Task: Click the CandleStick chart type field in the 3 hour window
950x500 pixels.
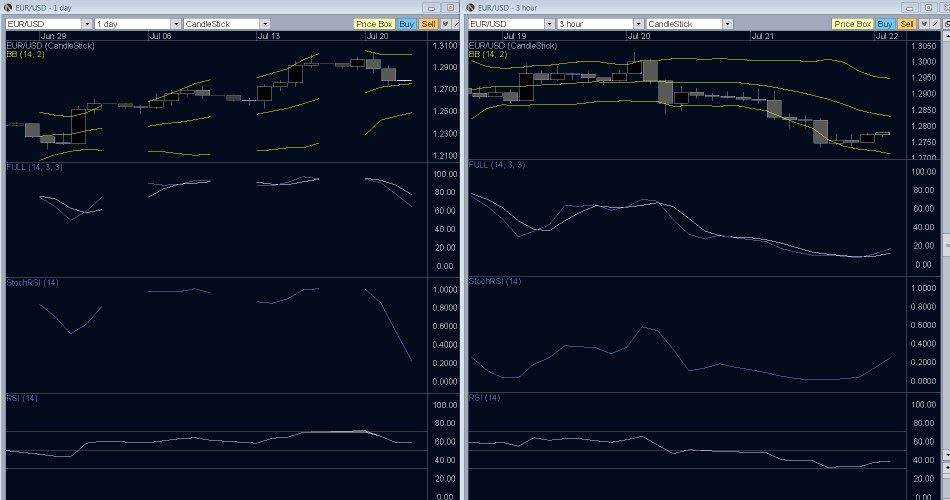Action: pyautogui.click(x=683, y=24)
